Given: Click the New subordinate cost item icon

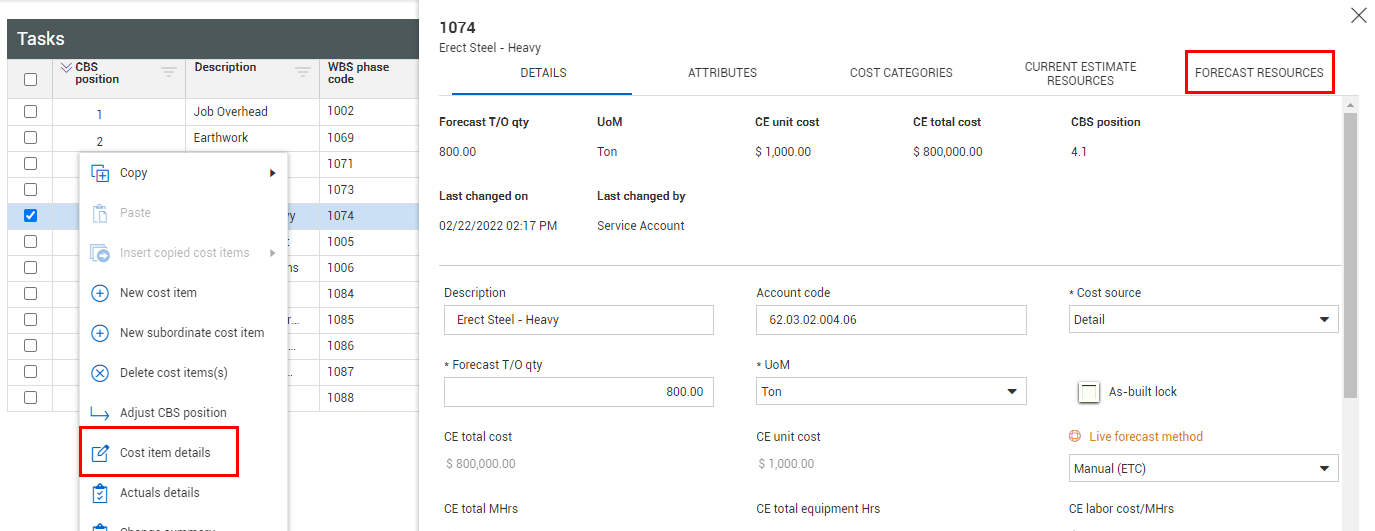Looking at the screenshot, I should [x=100, y=333].
